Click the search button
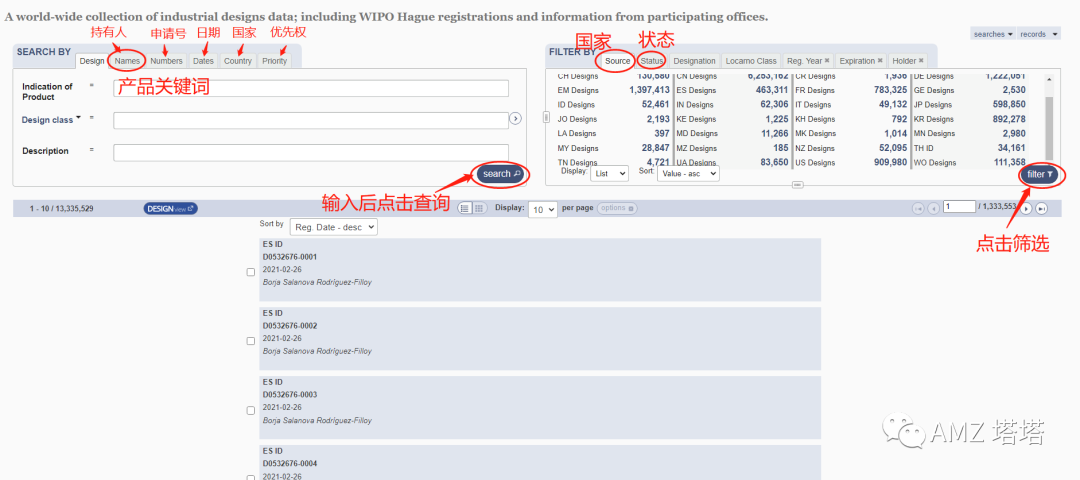The width and height of the screenshot is (1080, 480). coord(500,174)
